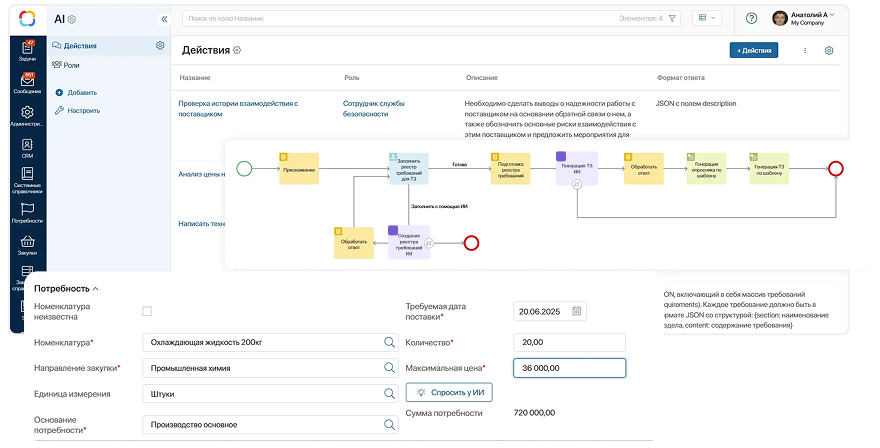Open Проверка истории взаимодействия с поставщиком
Image resolution: width=880 pixels, height=448 pixels.
[x=238, y=108]
